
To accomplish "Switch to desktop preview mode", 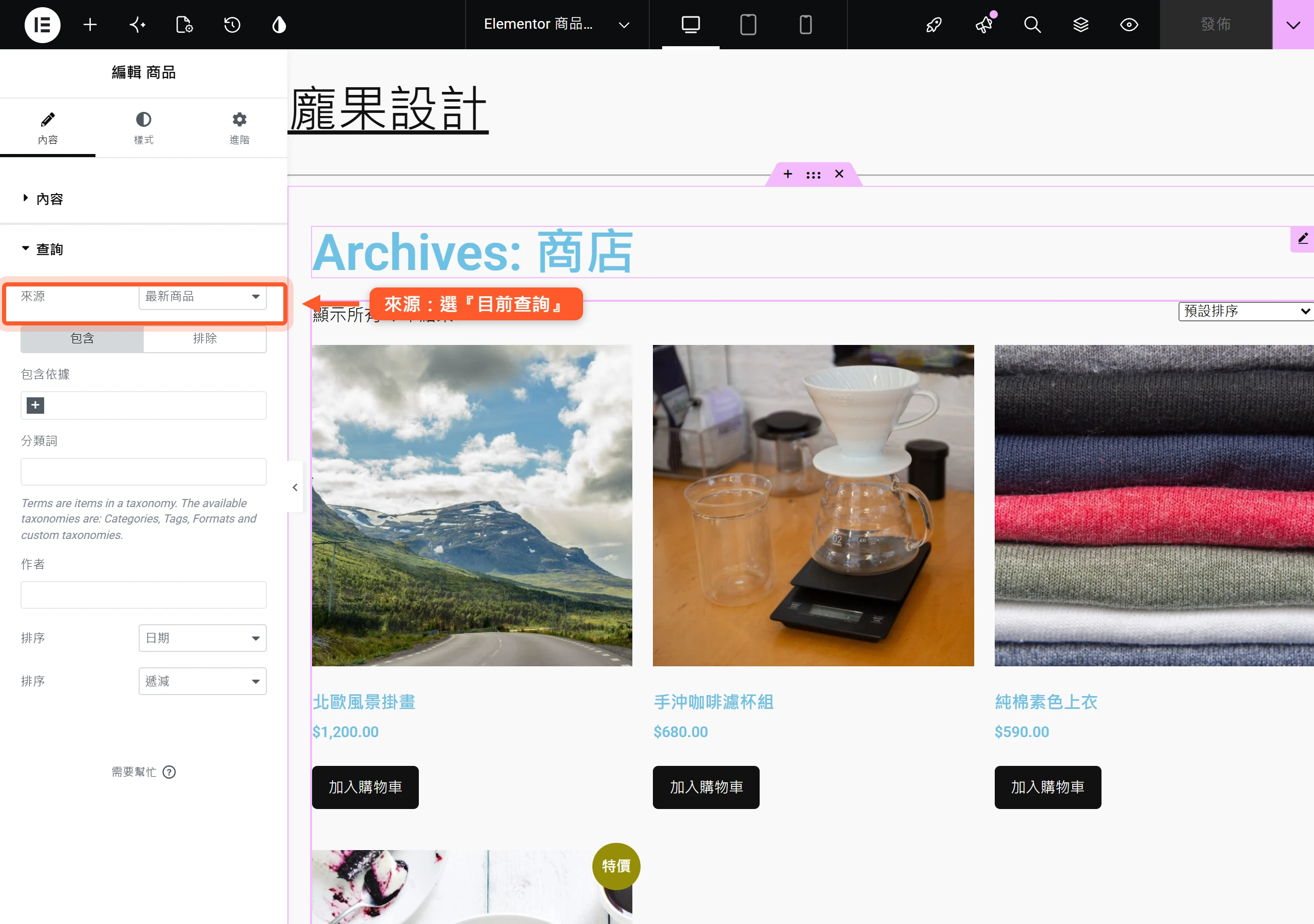I will (x=691, y=25).
